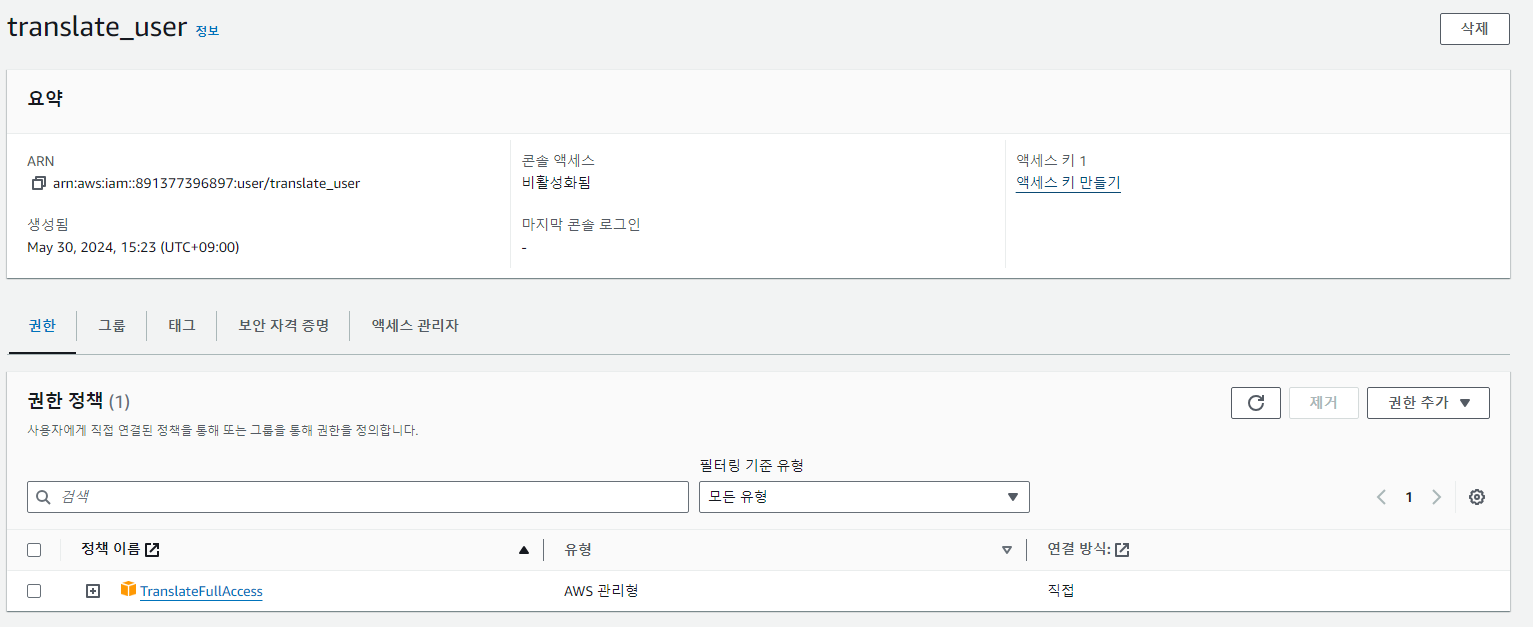Click external link icon beside 연결 방식

pyautogui.click(x=1122, y=549)
